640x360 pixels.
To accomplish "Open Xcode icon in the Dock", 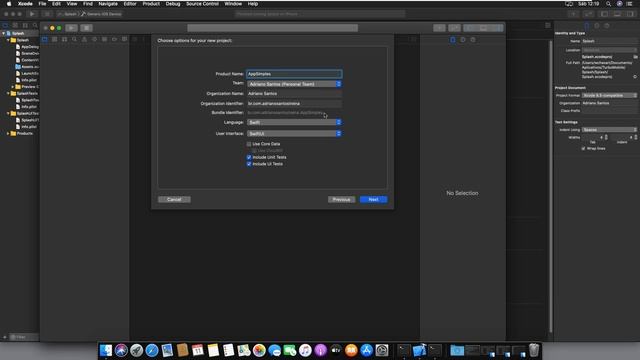I will [x=420, y=350].
